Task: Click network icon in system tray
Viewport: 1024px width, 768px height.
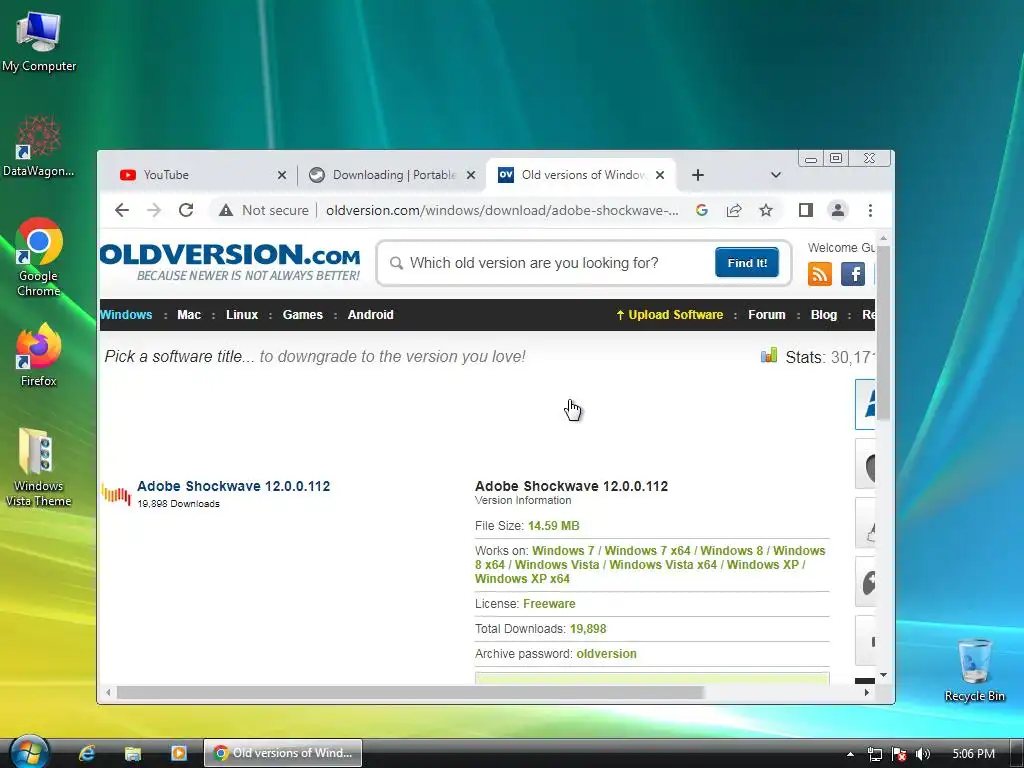Action: pyautogui.click(x=874, y=754)
